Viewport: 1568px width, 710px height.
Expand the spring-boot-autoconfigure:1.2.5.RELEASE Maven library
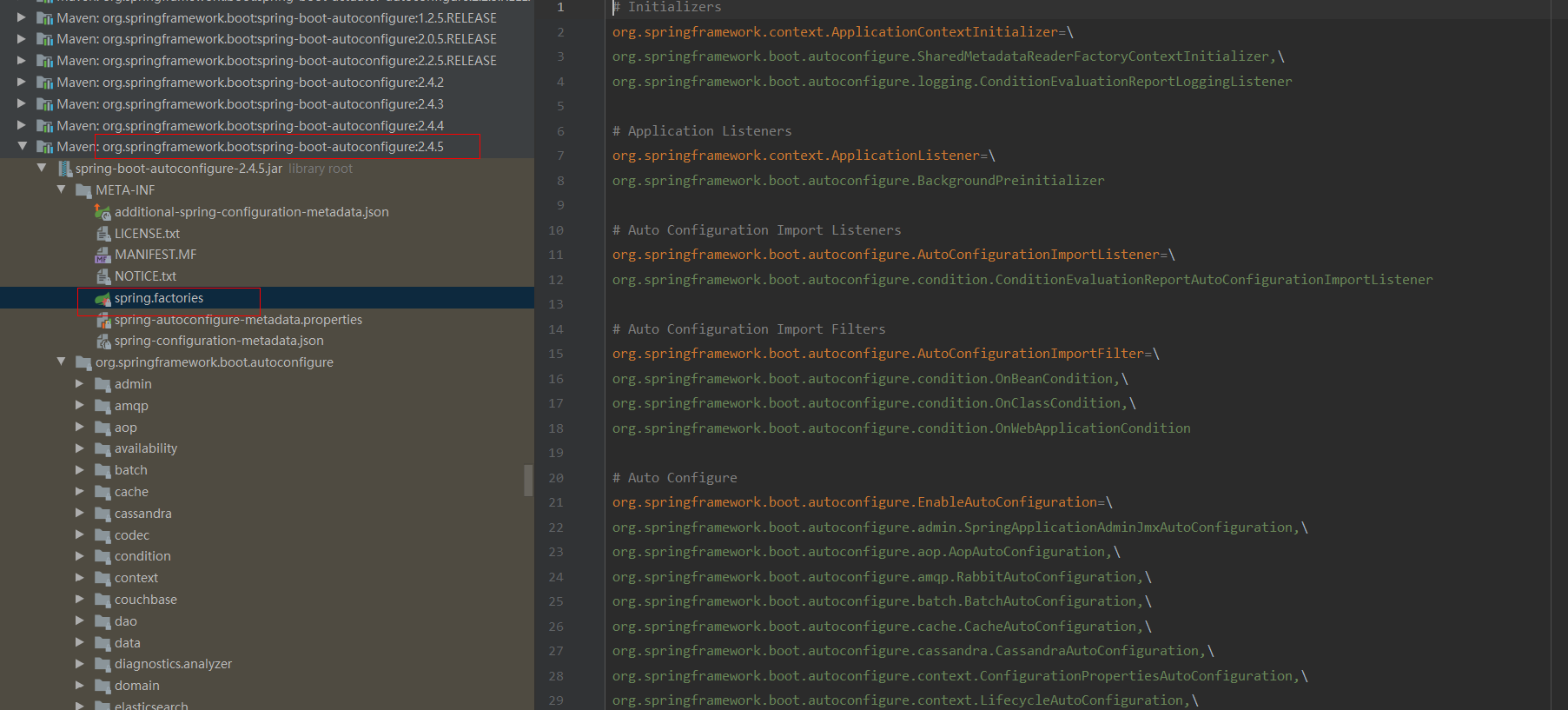click(x=22, y=17)
